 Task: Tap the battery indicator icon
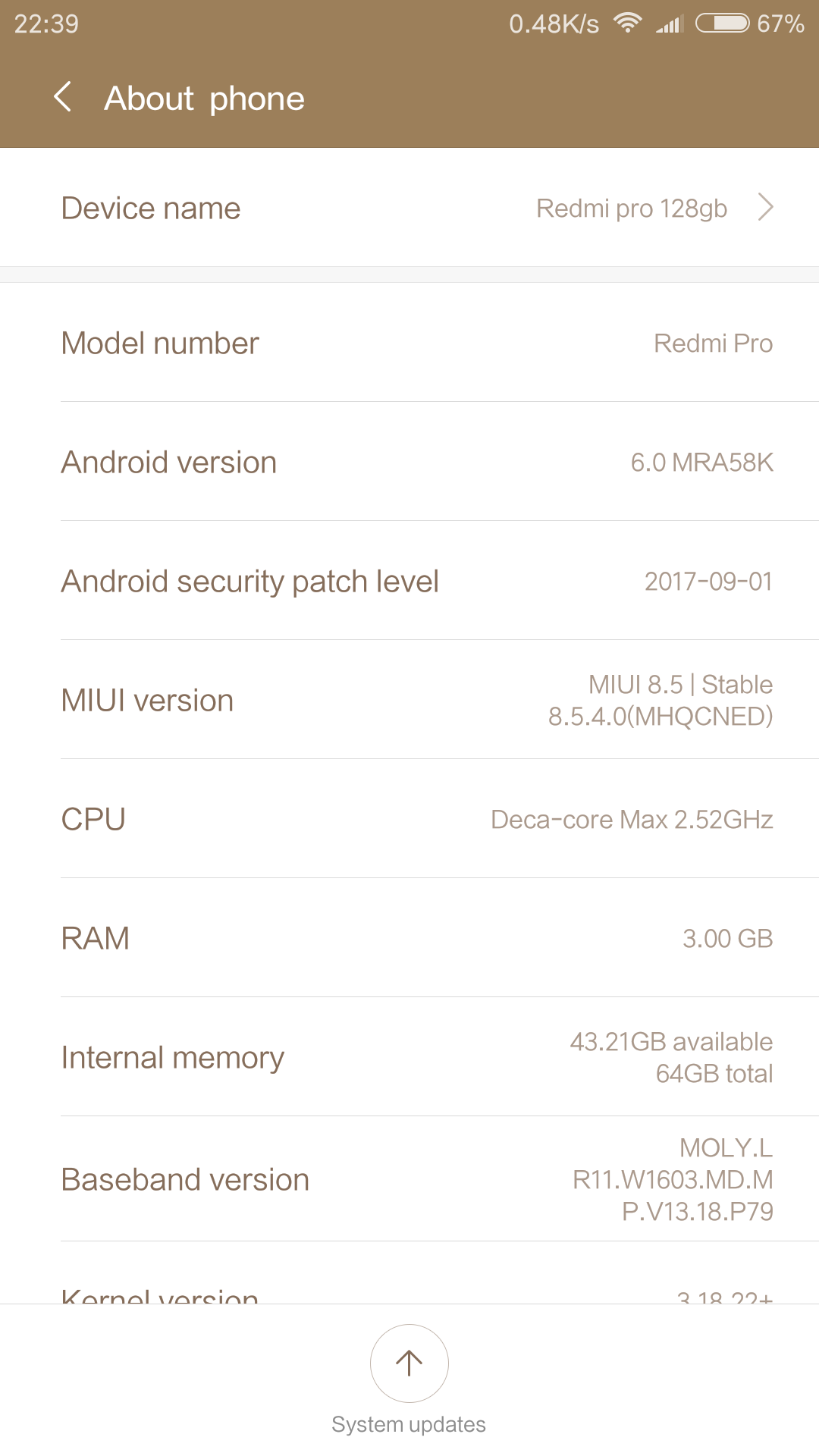[x=722, y=23]
